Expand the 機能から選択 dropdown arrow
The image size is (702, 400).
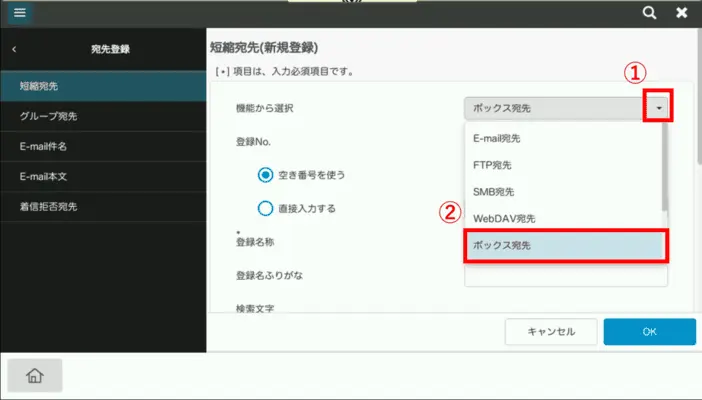coord(658,108)
